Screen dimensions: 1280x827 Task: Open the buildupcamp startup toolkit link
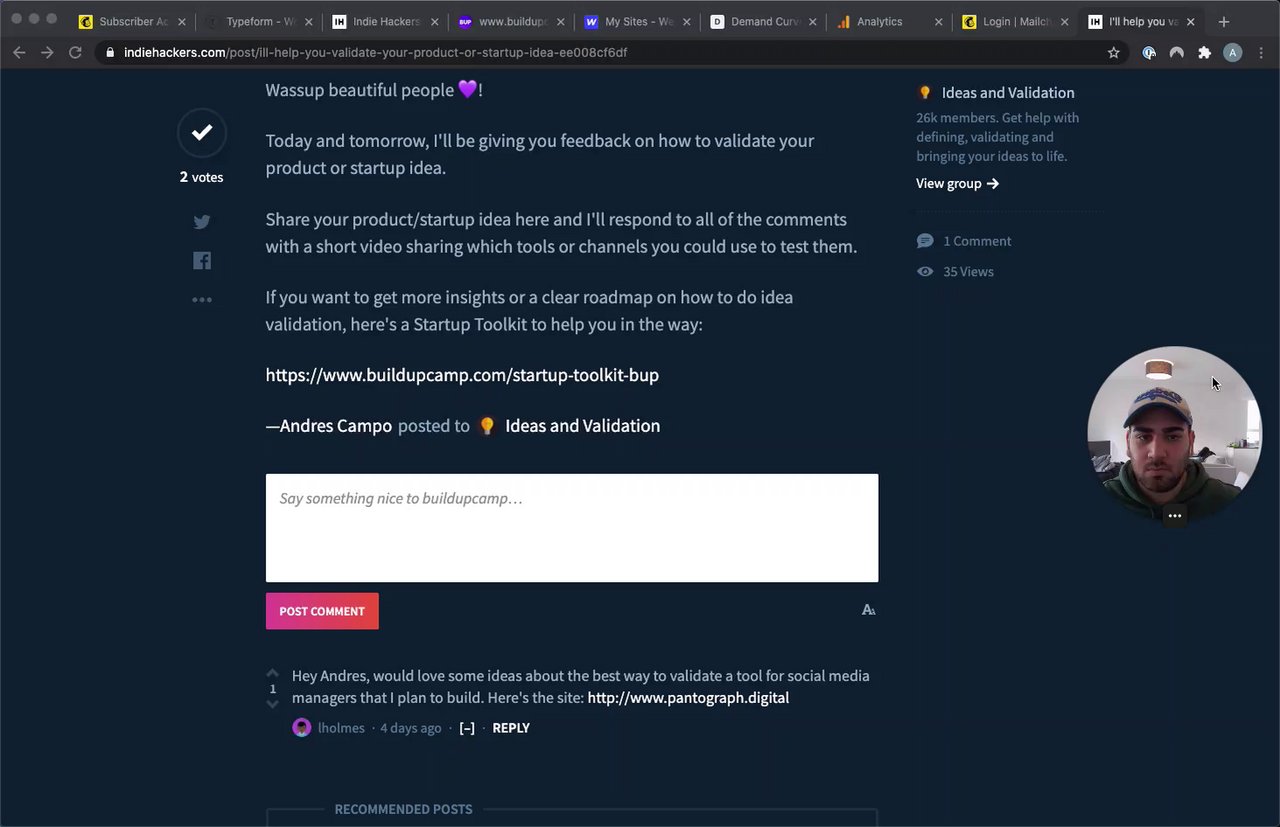[x=462, y=375]
